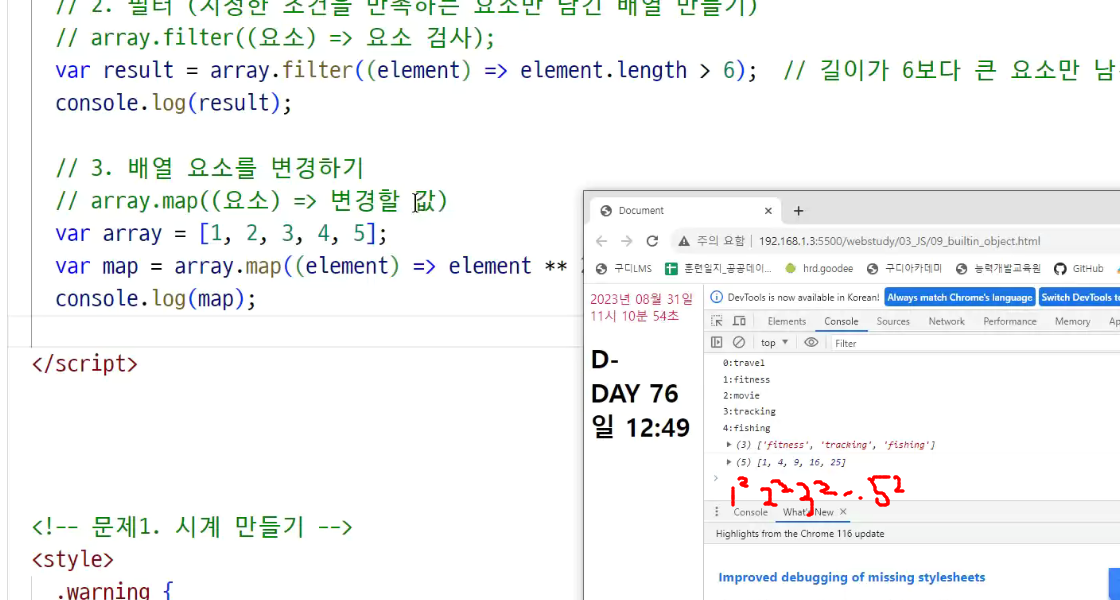Viewport: 1120px width, 600px height.
Task: Switch to the Sources tab
Action: point(893,321)
